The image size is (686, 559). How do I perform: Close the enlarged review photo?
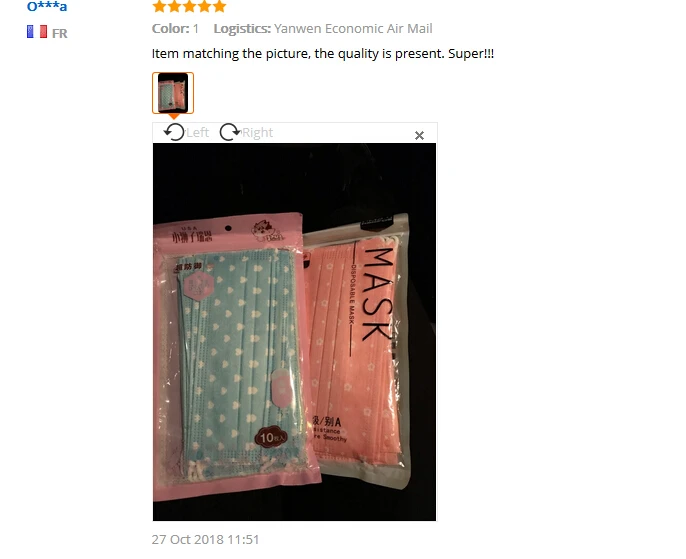(x=419, y=136)
